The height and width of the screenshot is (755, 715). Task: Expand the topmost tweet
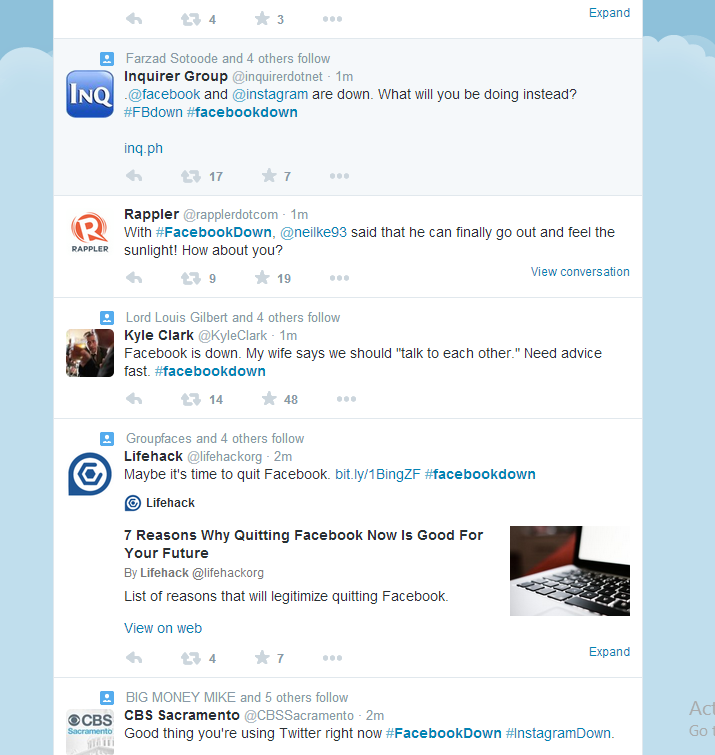point(609,13)
